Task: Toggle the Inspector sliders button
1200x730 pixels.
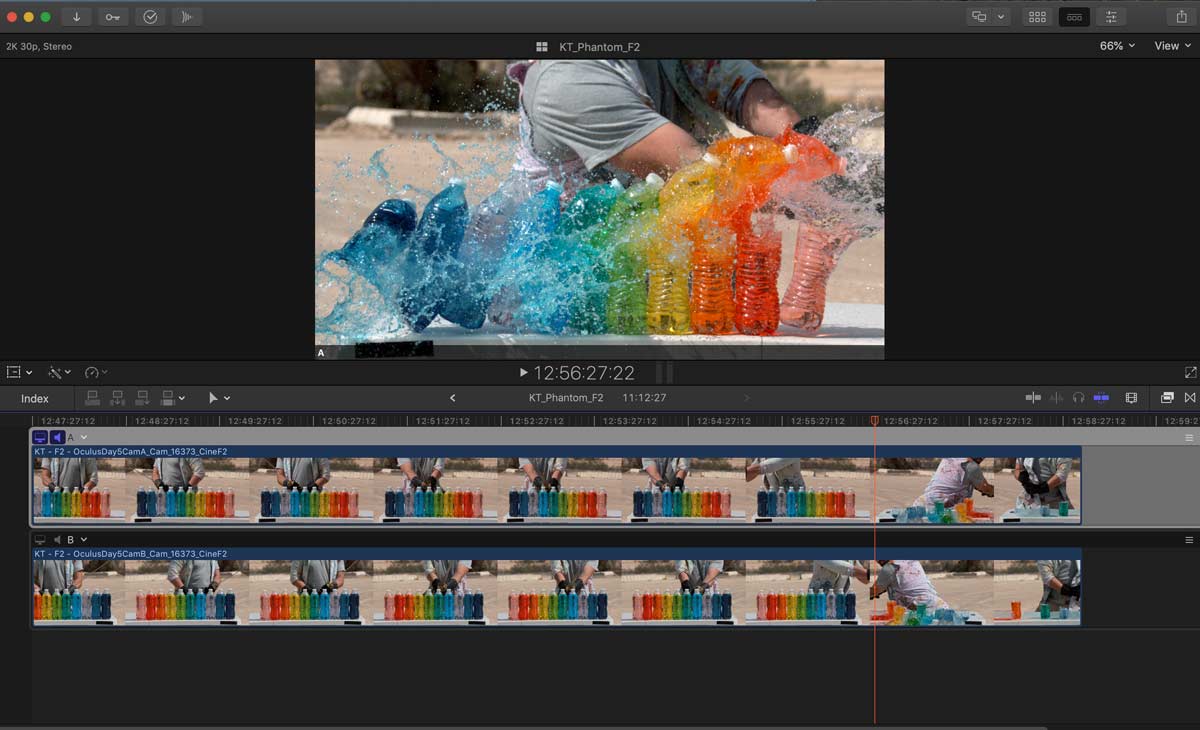Action: coord(1111,17)
